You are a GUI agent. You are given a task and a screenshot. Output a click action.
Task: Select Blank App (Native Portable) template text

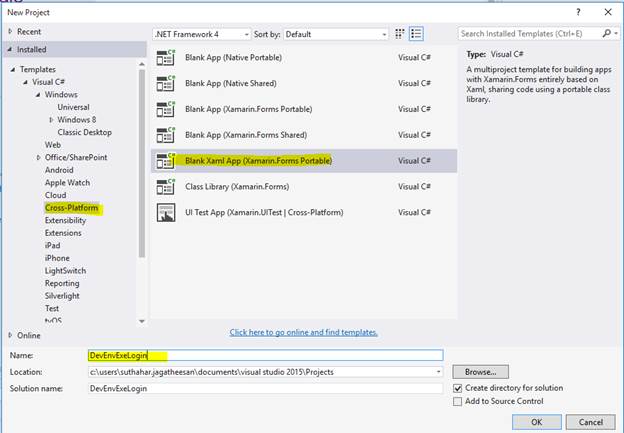tap(233, 58)
